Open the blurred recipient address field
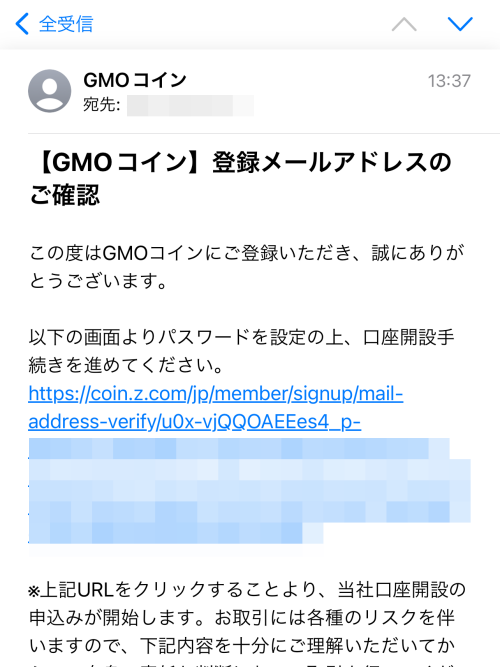 [x=190, y=105]
